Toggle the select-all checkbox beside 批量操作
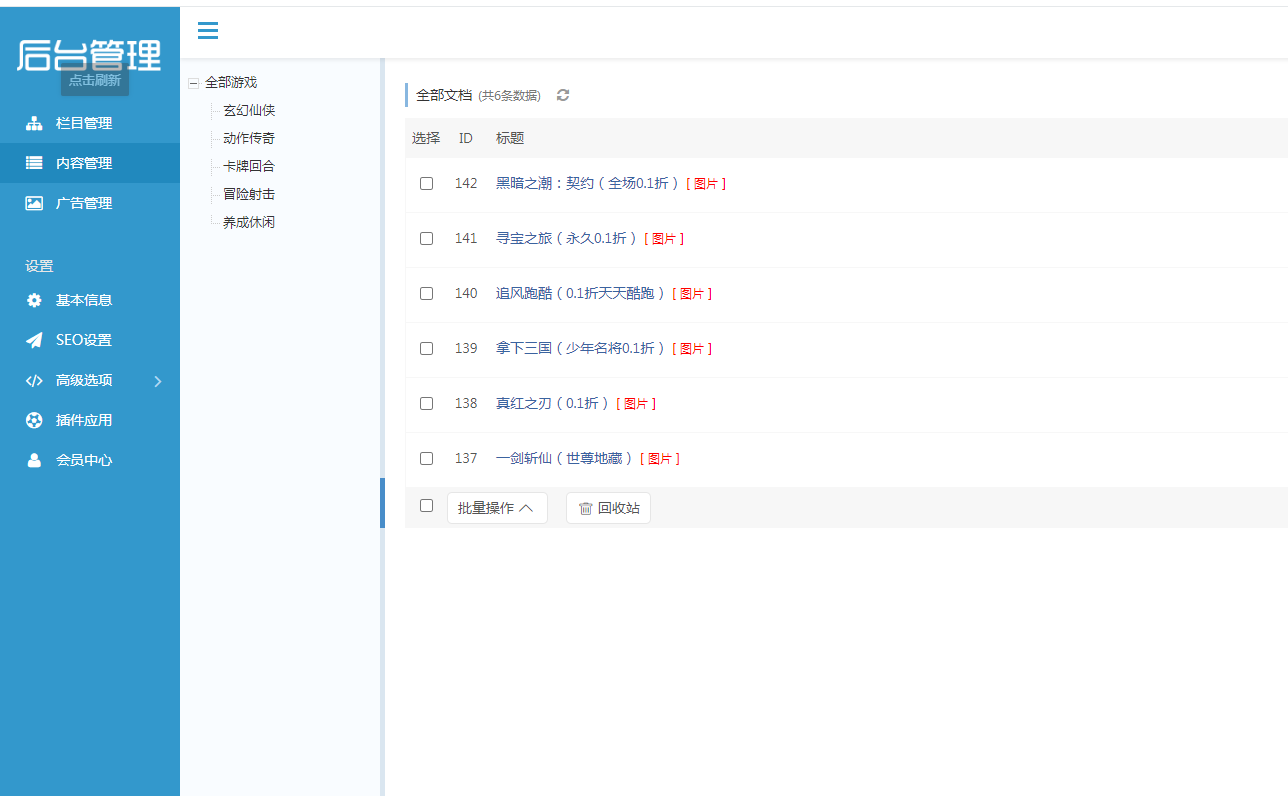 coord(426,505)
